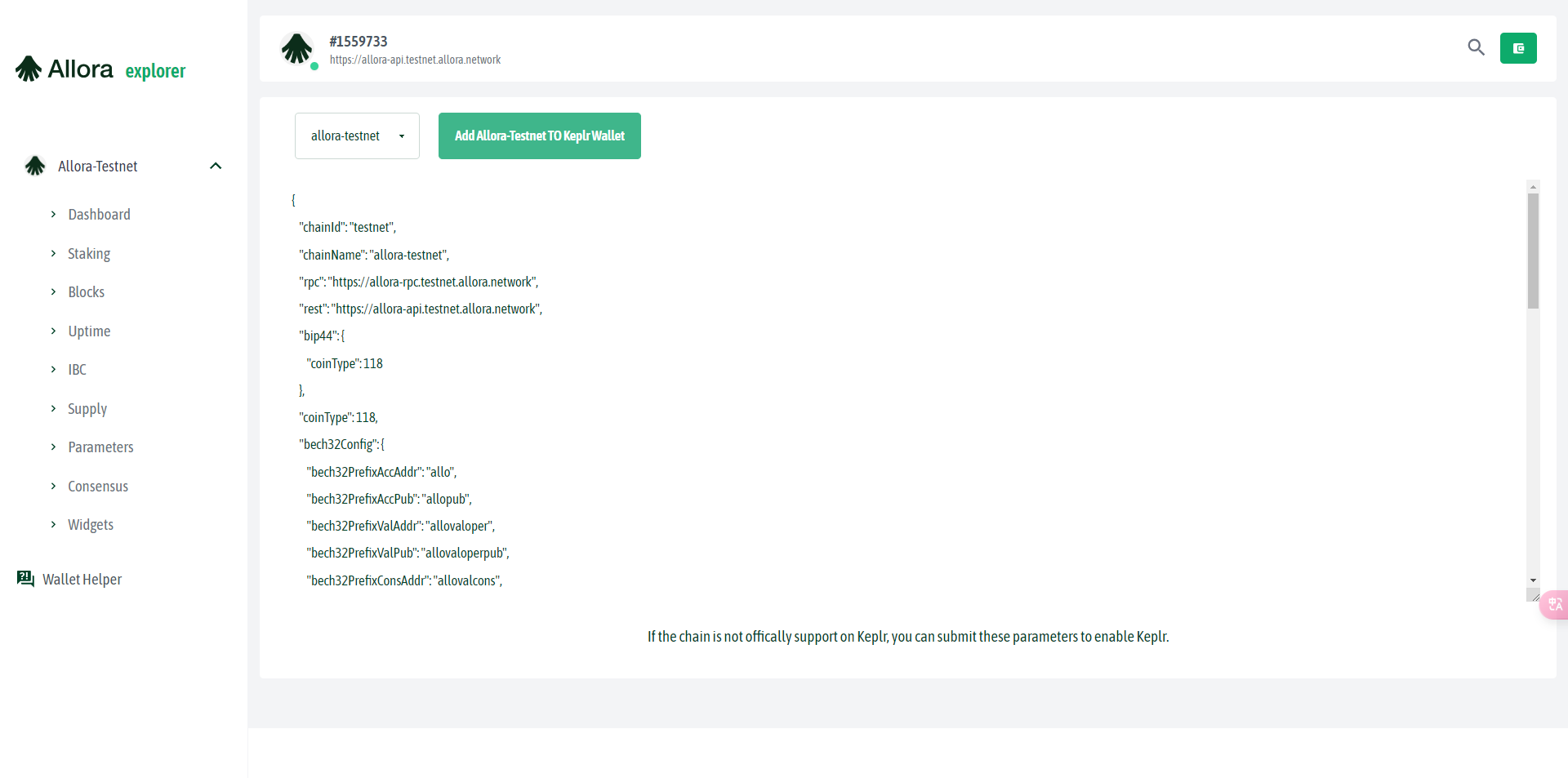Screen dimensions: 1568x778
Task: Go to Staking page
Action: pyautogui.click(x=89, y=253)
